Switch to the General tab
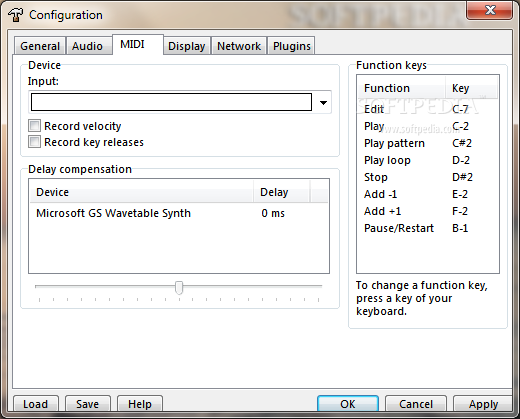Image resolution: width=520 pixels, height=419 pixels. point(40,46)
